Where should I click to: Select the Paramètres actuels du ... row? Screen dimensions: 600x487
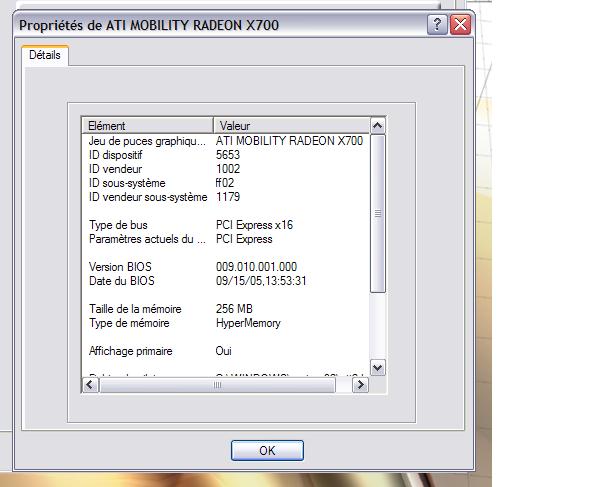click(226, 239)
